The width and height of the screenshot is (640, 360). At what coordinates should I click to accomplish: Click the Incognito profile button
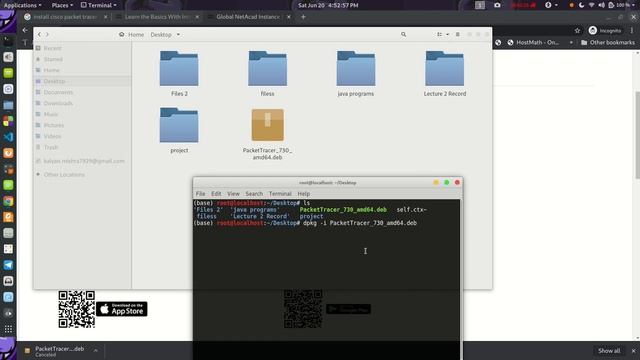605,31
